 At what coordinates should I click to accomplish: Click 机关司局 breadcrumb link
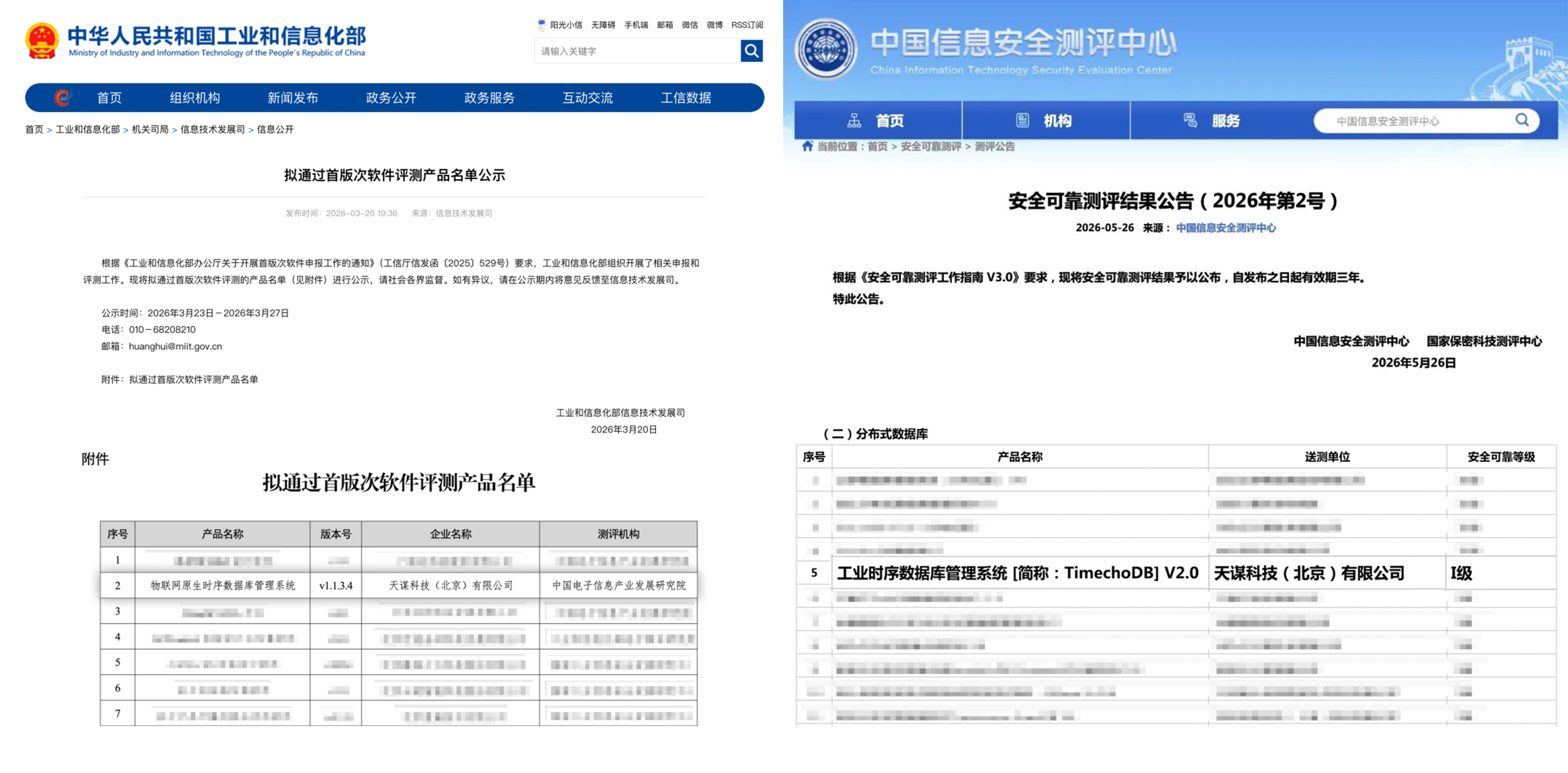pyautogui.click(x=150, y=129)
